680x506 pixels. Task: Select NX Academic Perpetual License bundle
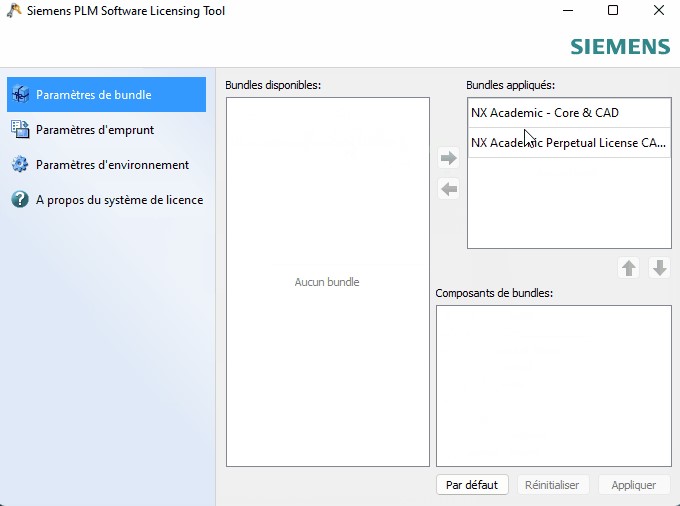[x=569, y=143]
